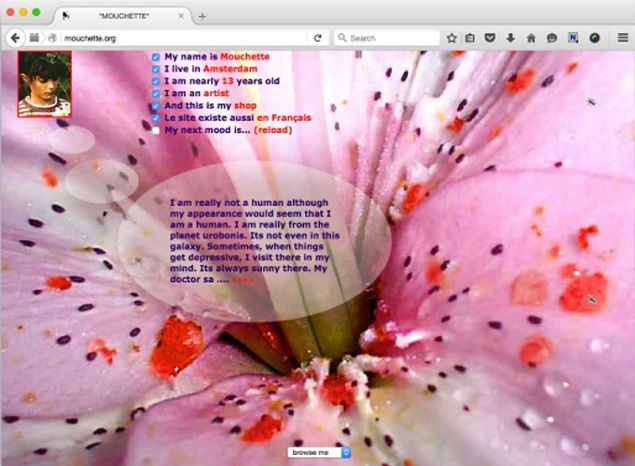Open the reader view icon beside the back arrow
Screen dimensions: 635x466
pyautogui.click(x=34, y=38)
